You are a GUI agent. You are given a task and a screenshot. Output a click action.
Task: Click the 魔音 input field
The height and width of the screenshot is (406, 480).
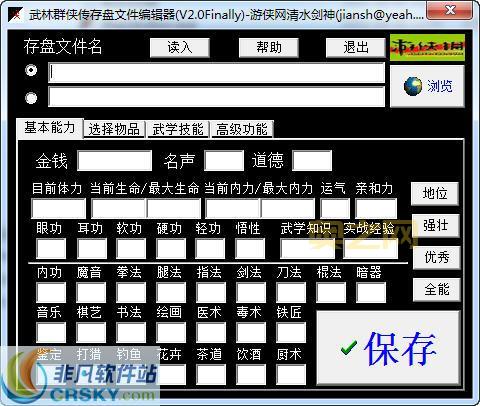pos(91,293)
